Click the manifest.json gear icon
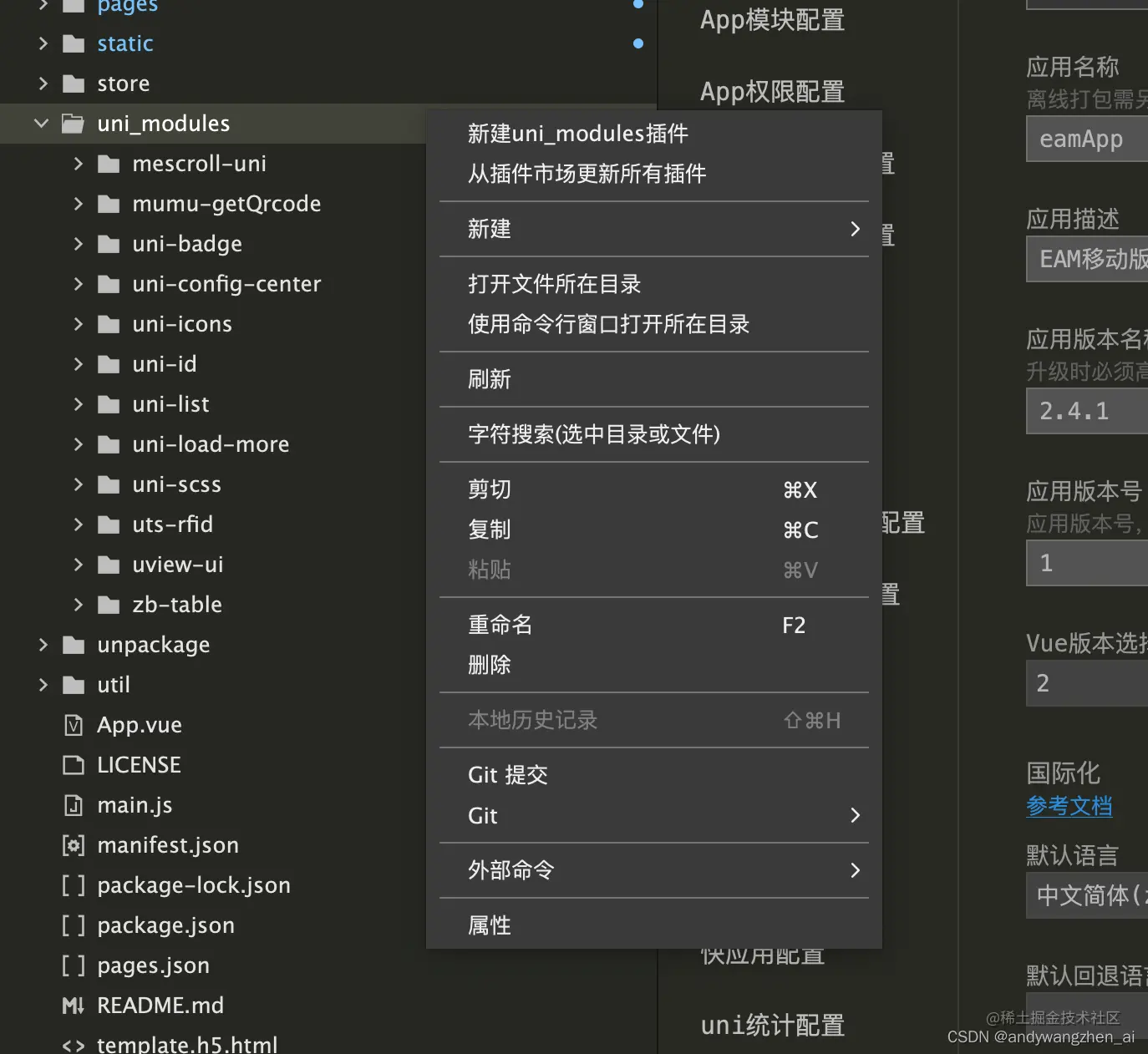The image size is (1148, 1054). tap(74, 845)
